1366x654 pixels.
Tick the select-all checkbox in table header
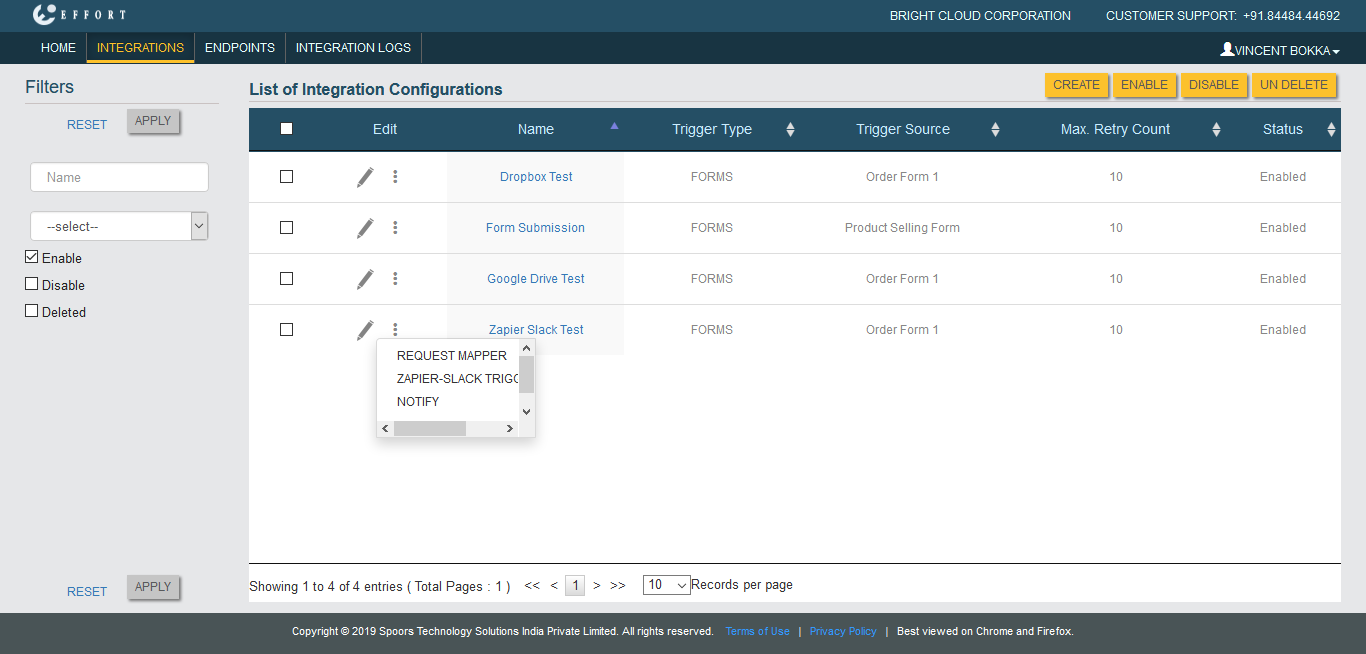(x=287, y=129)
